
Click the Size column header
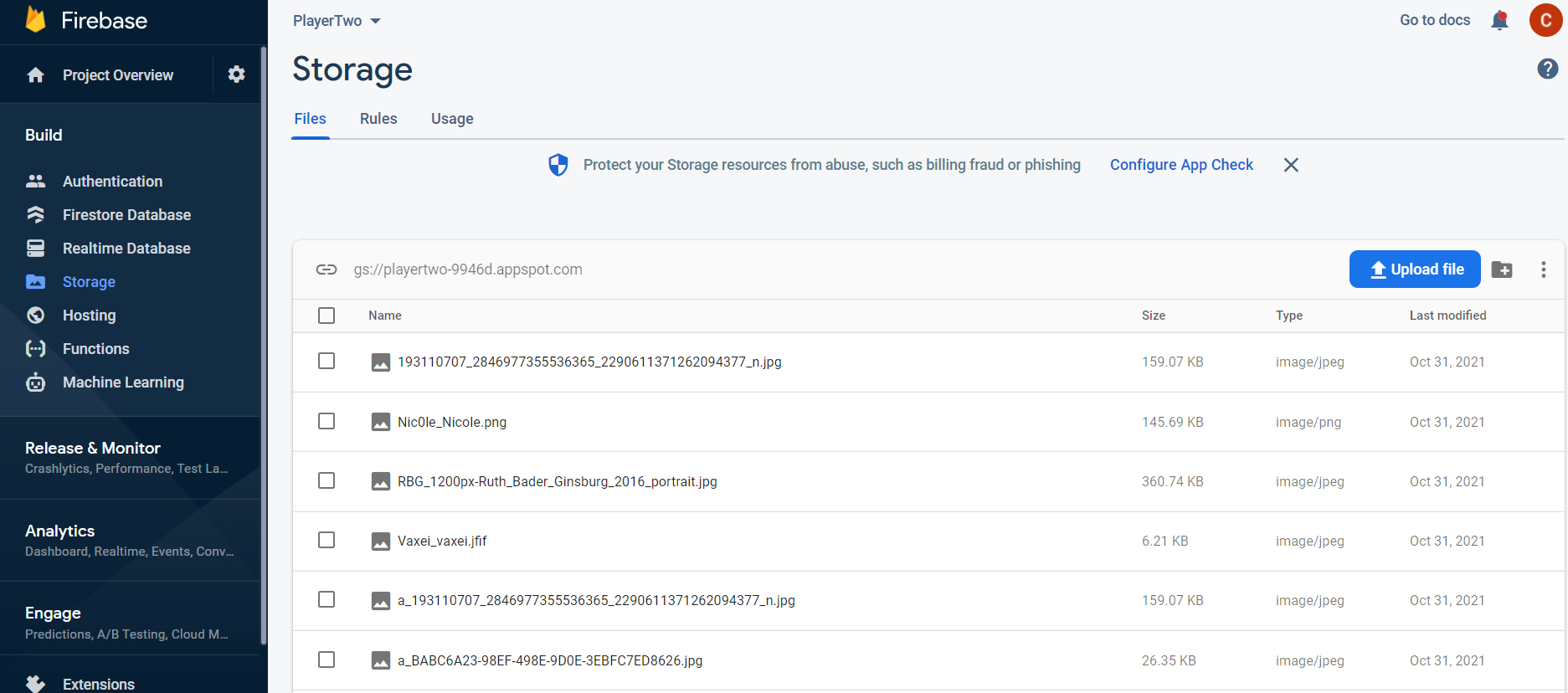(1154, 316)
